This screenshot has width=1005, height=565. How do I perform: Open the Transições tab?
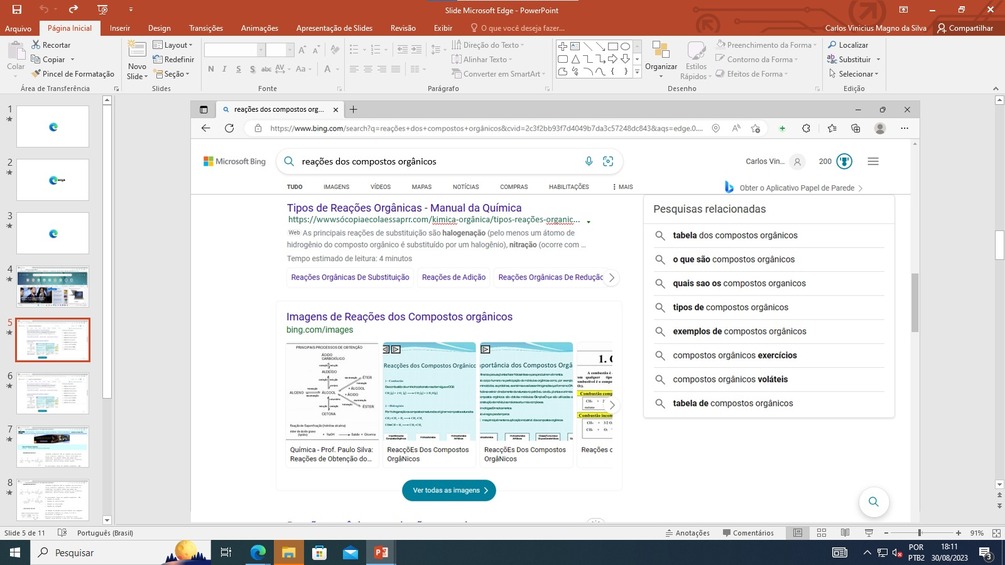click(206, 28)
